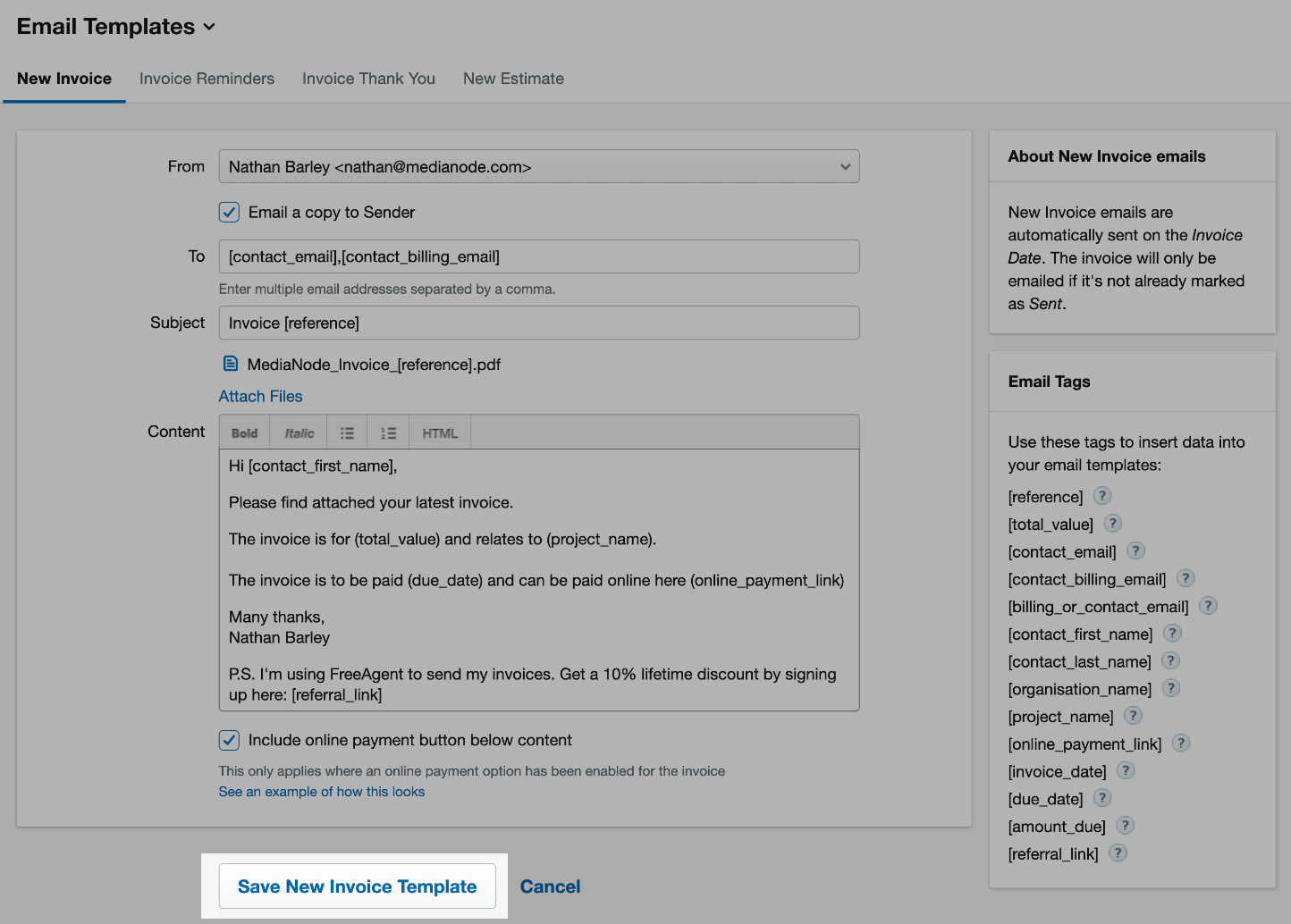The width and height of the screenshot is (1291, 924).
Task: Click inside the Content message body
Action: pos(539,580)
